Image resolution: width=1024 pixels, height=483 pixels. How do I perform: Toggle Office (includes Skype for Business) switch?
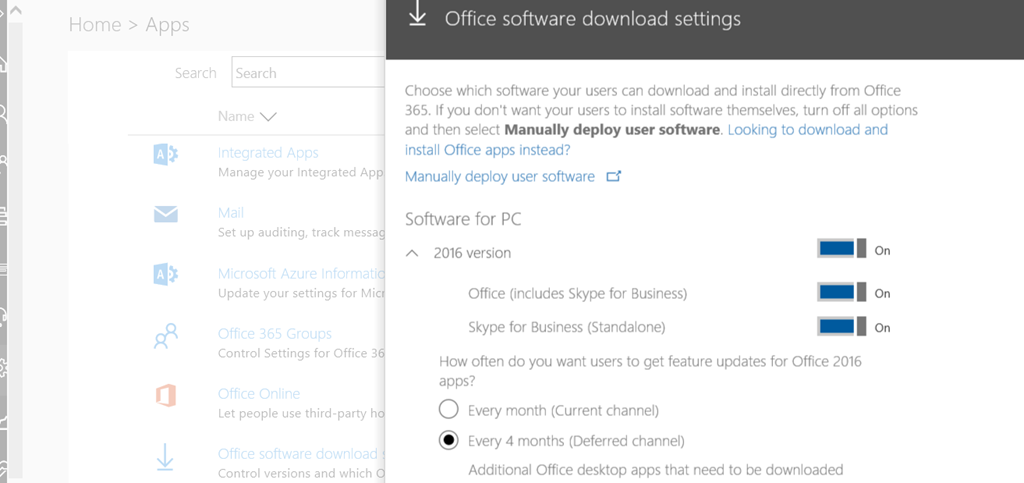pyautogui.click(x=842, y=292)
